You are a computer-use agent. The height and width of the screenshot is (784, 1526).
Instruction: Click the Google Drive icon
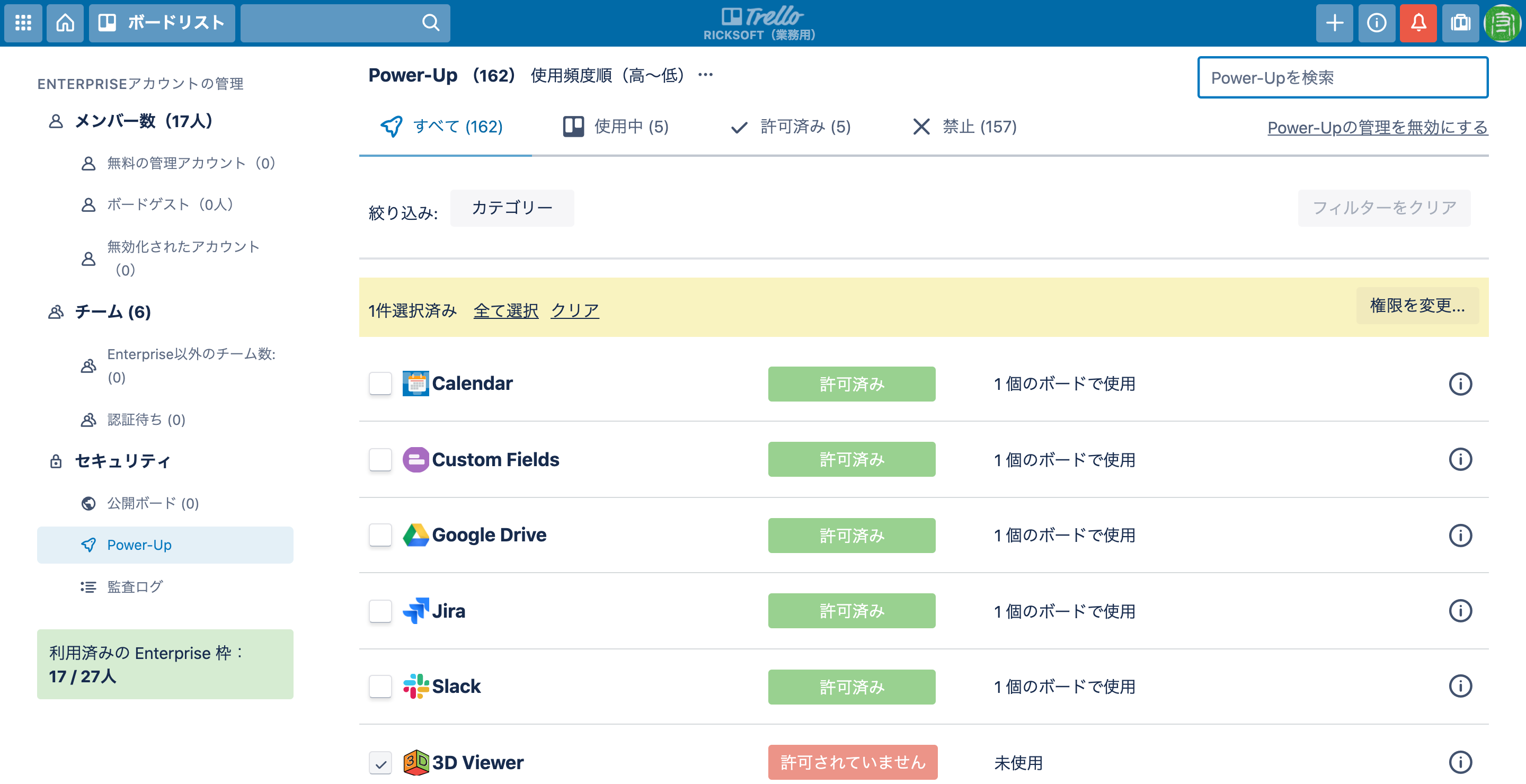tap(416, 536)
